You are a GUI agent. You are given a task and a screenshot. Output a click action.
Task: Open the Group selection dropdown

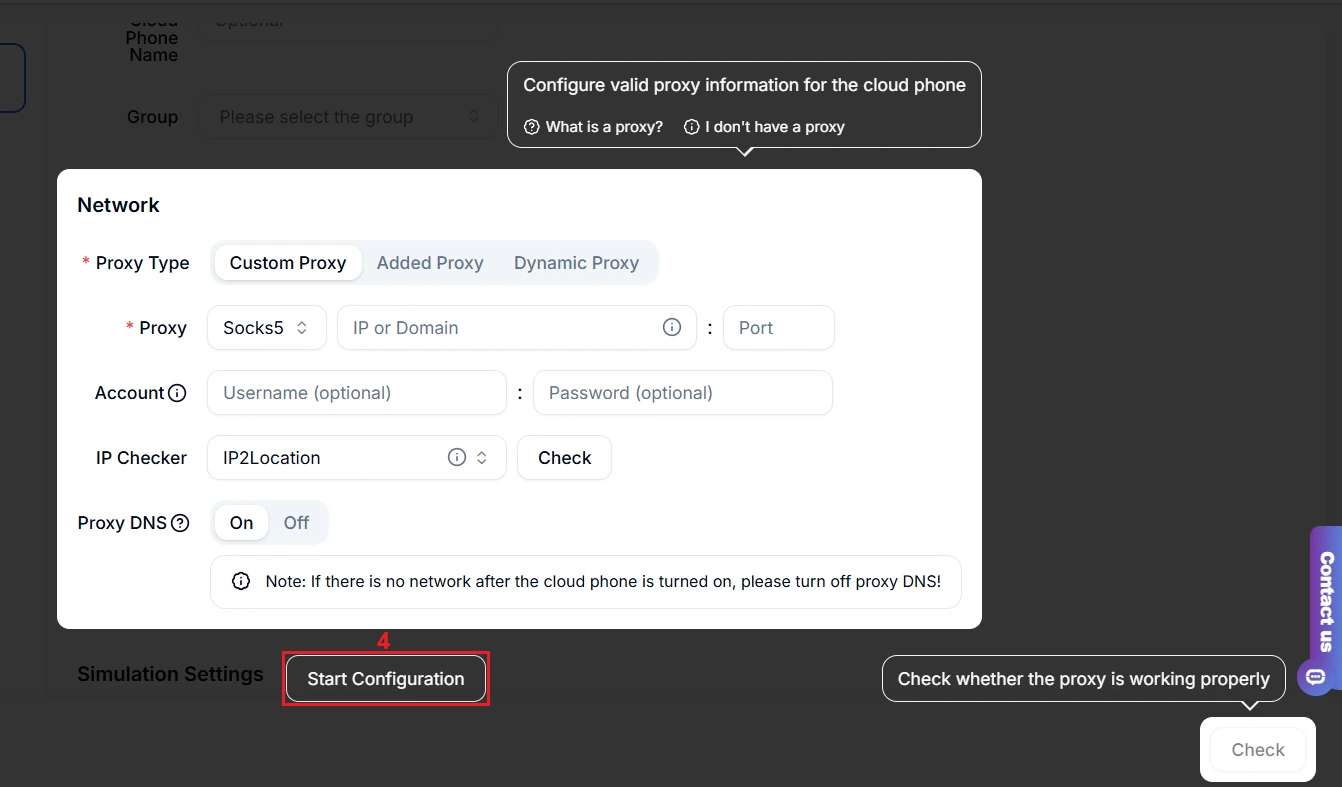coord(348,117)
